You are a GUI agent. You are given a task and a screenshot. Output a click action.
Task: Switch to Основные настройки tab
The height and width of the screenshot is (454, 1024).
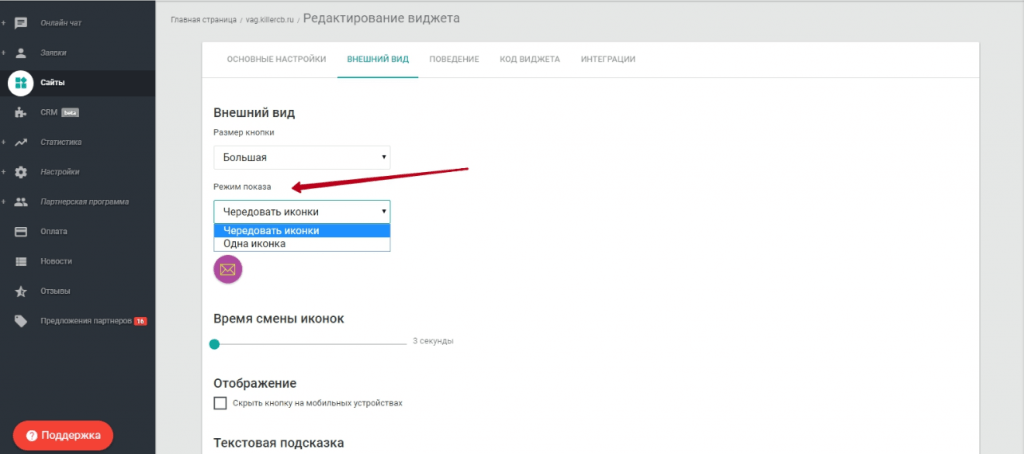pos(276,59)
